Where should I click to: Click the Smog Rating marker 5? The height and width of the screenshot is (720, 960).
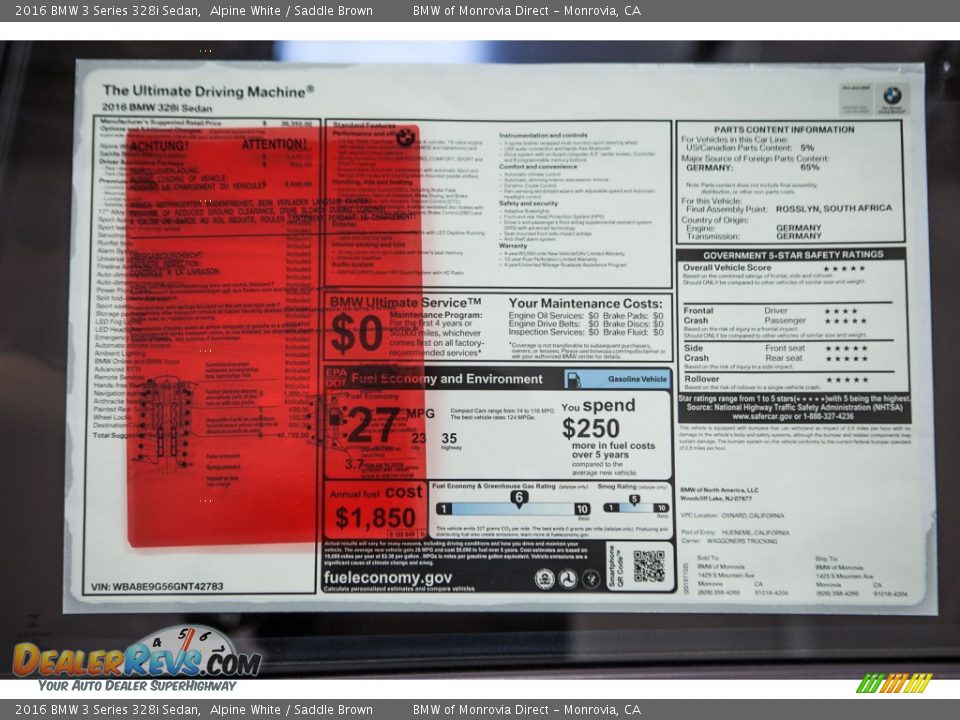coord(634,500)
